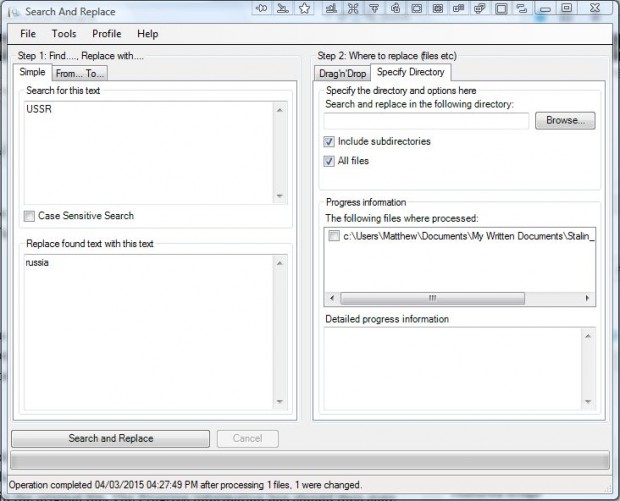Switch to the From... To... tab
Viewport: 620px width, 501px height.
click(79, 74)
